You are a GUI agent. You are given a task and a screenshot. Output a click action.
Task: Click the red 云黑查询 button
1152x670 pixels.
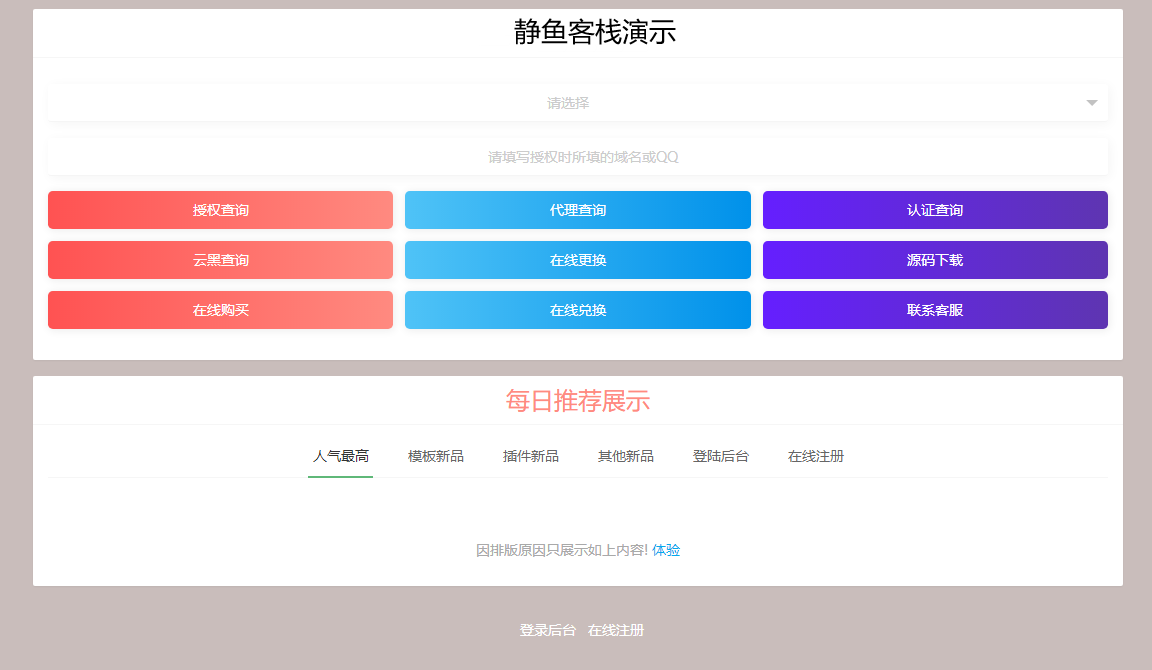(x=220, y=260)
